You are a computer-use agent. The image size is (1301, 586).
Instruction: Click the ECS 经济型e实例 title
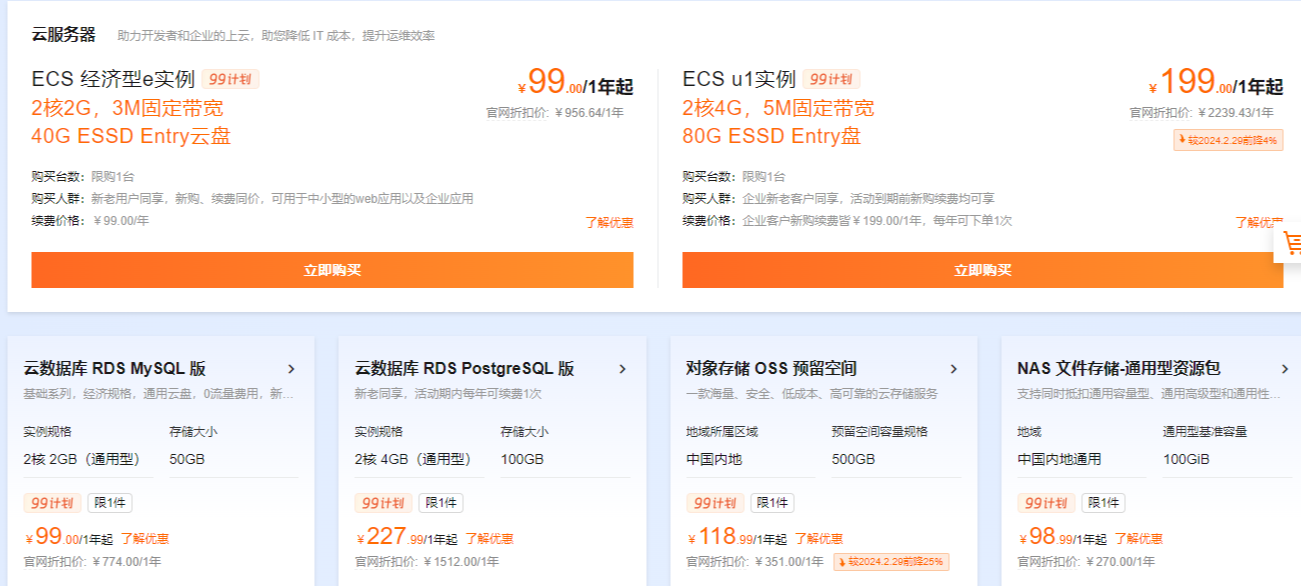tap(113, 80)
